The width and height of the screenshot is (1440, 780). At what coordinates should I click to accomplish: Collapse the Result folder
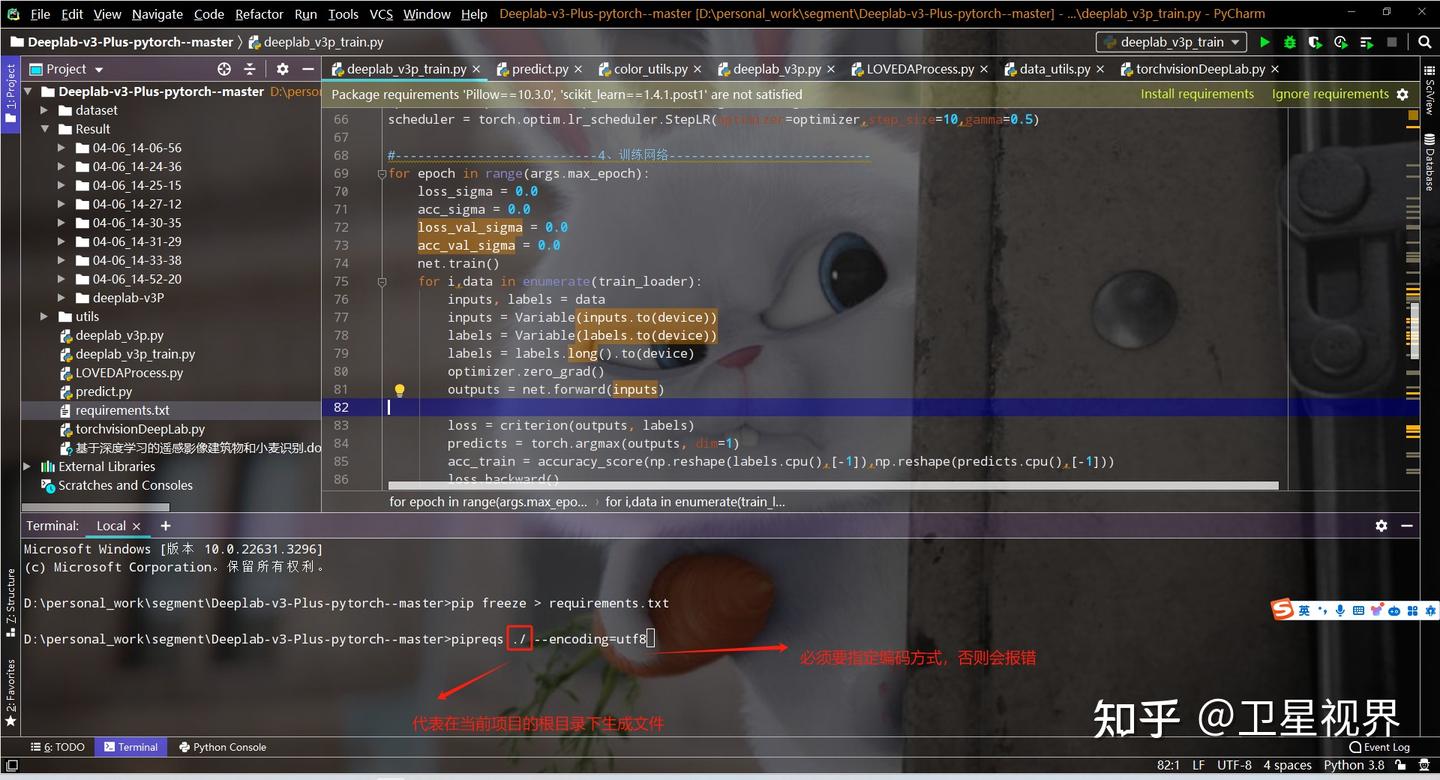point(44,128)
